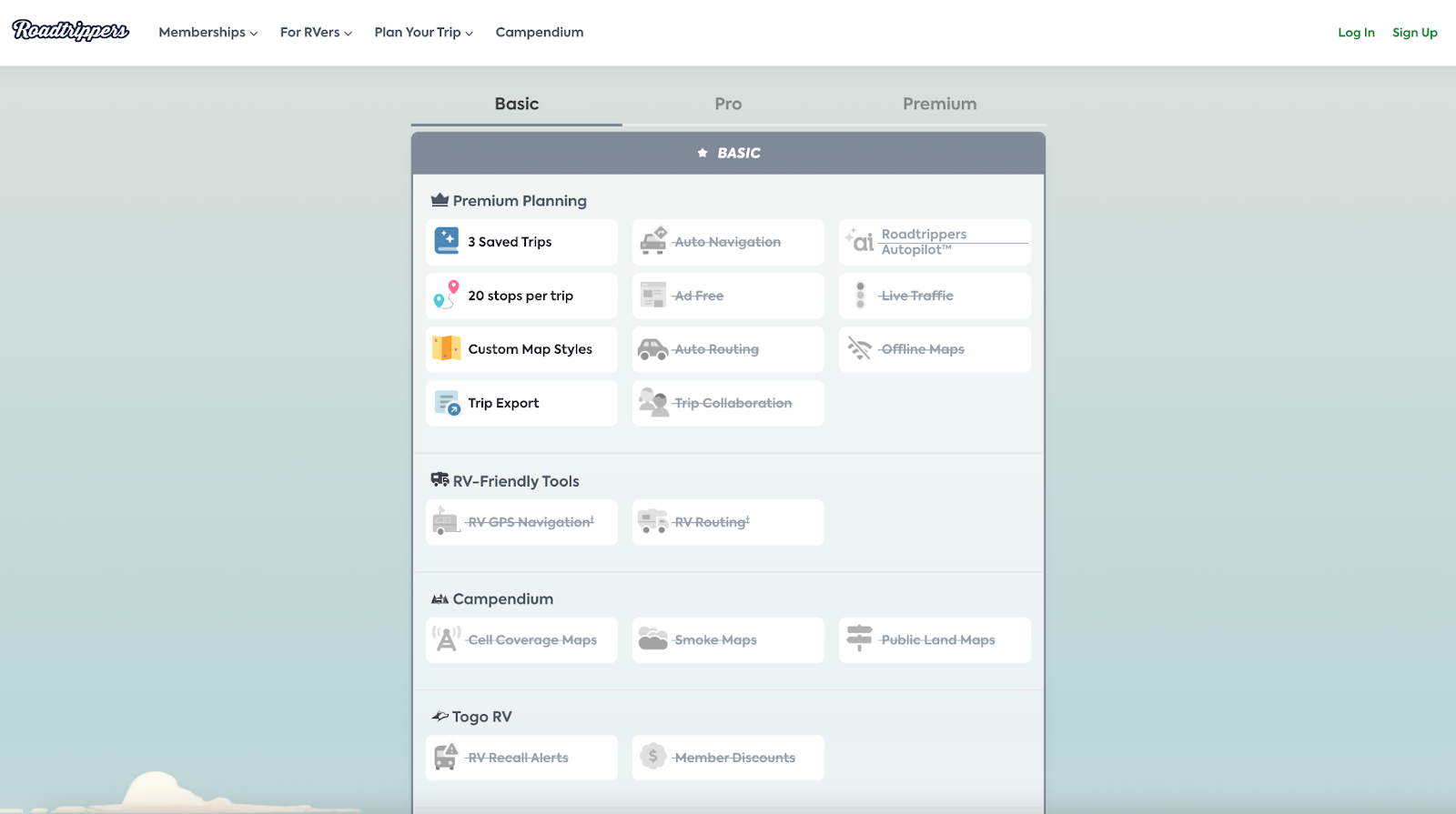Open the Campendium nav link
The image size is (1456, 814).
pos(540,32)
